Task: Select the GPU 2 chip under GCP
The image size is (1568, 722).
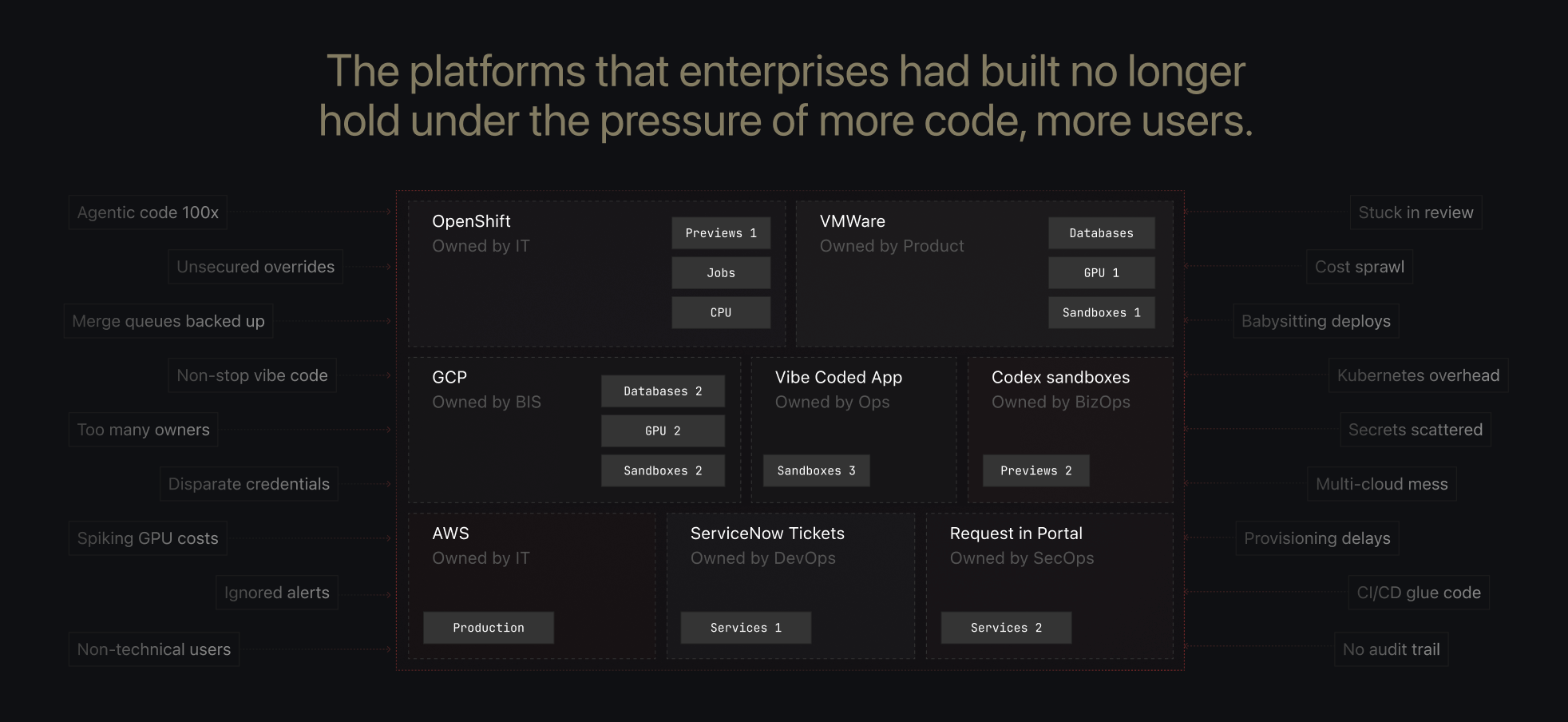Action: point(663,431)
